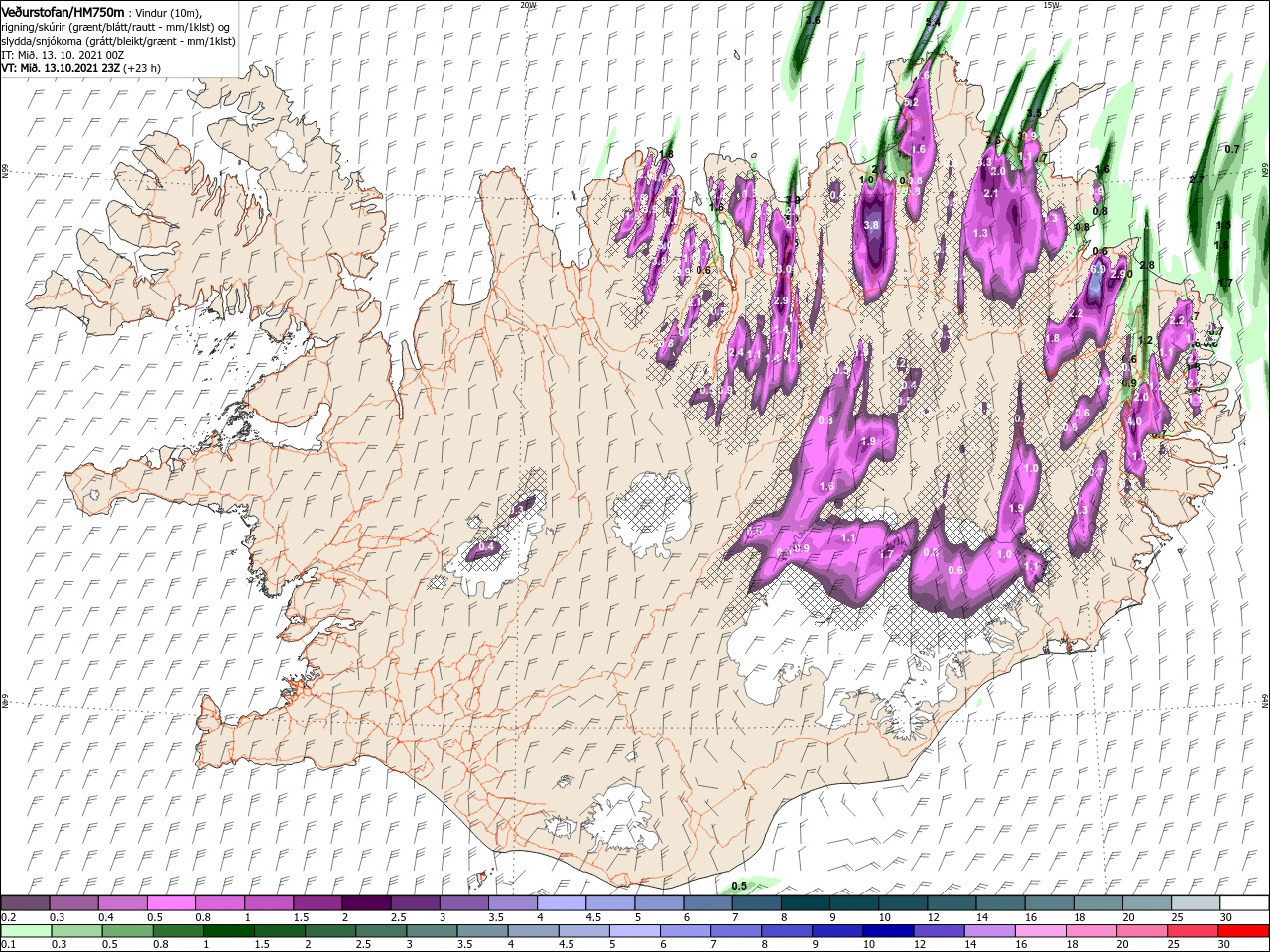
Task: Pick the 1.5 swatch in the top legend row
Action: pyautogui.click(x=317, y=903)
